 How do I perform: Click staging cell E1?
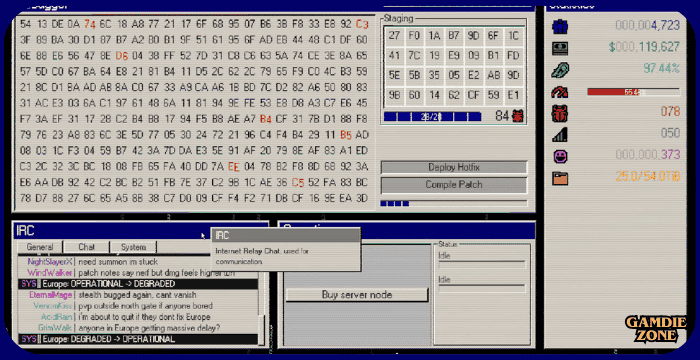513,96
